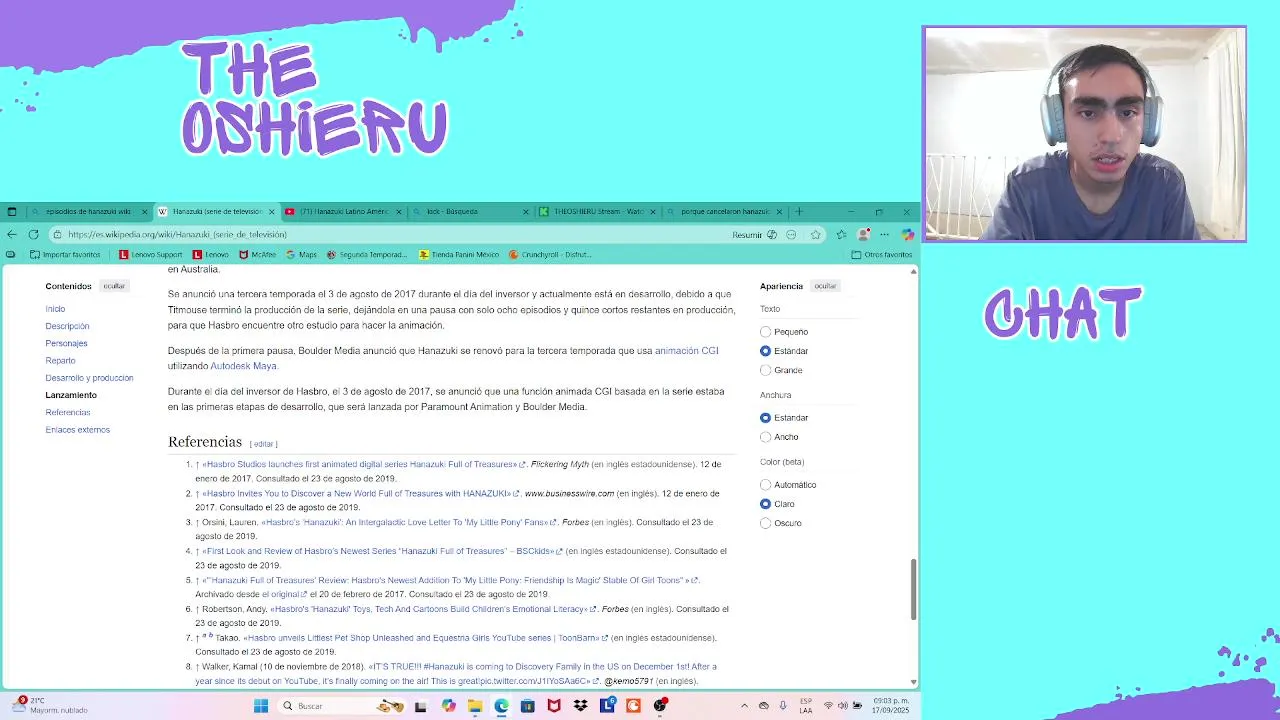Viewport: 1280px width, 720px height.
Task: Open clock showing 17/09/2025
Action: (x=891, y=705)
